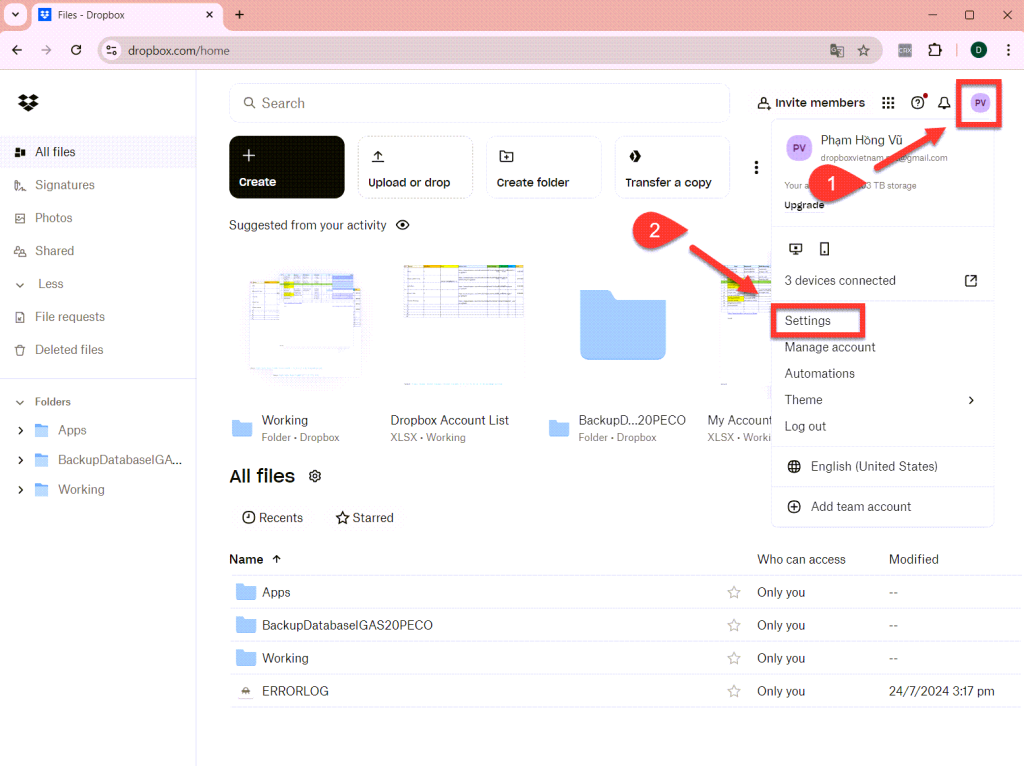Open the apps grid icon
1024x766 pixels.
pyautogui.click(x=888, y=103)
